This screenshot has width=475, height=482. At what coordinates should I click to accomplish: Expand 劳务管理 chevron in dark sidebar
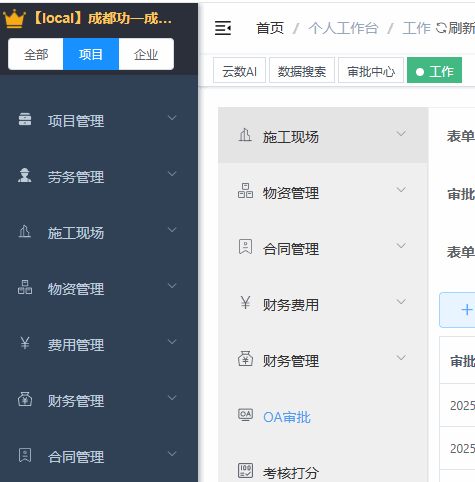click(172, 174)
